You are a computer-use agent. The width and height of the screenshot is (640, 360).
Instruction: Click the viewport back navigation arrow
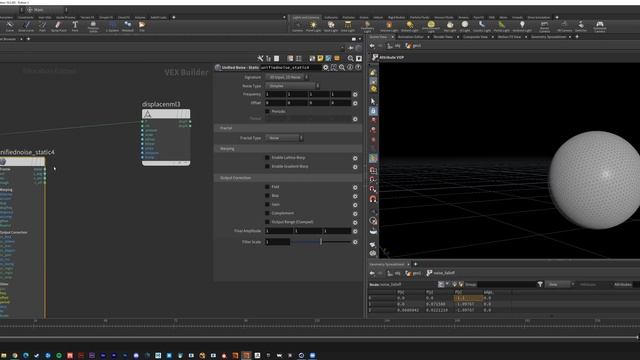pyautogui.click(x=372, y=46)
